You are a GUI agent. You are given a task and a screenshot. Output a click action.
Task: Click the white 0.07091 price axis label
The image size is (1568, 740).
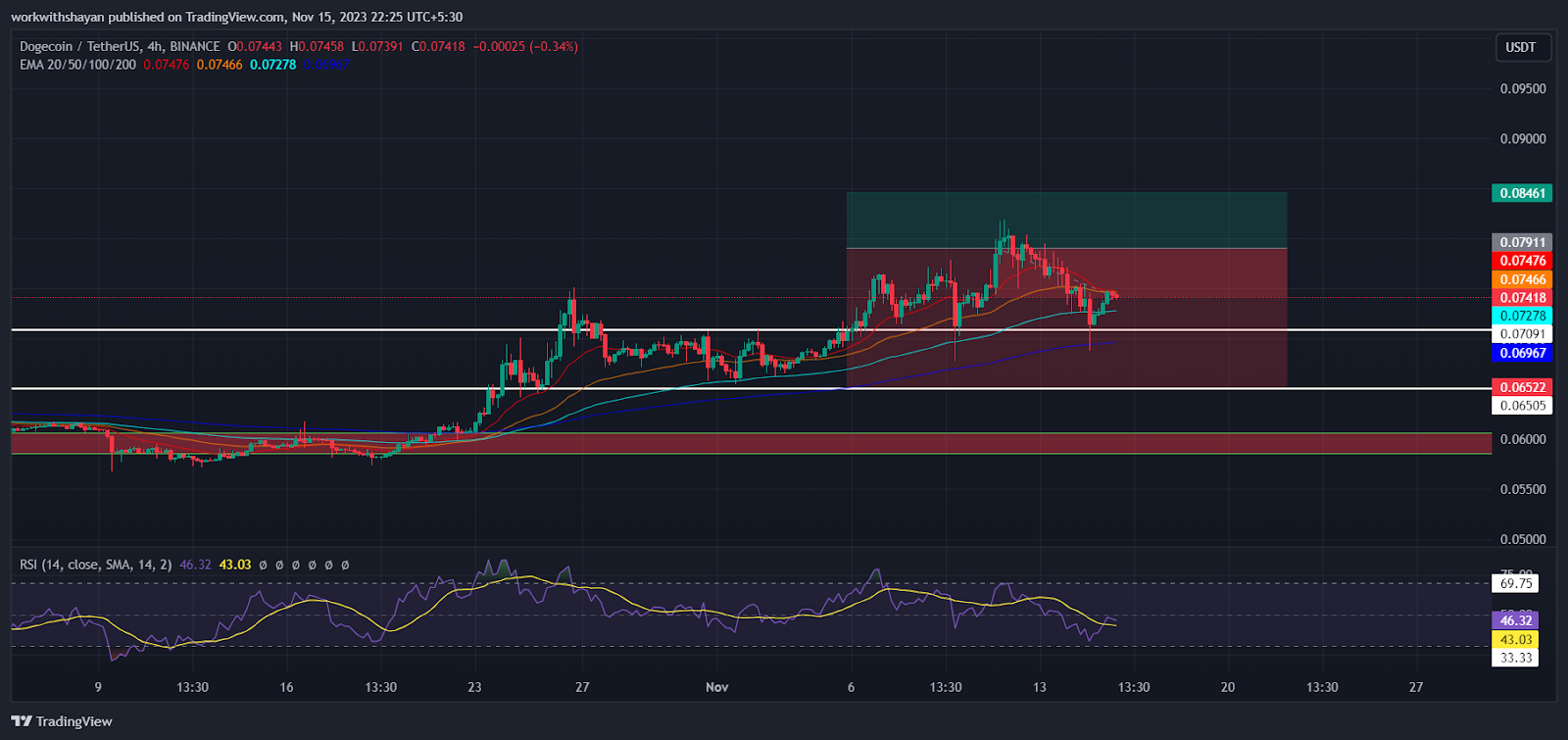click(1523, 334)
